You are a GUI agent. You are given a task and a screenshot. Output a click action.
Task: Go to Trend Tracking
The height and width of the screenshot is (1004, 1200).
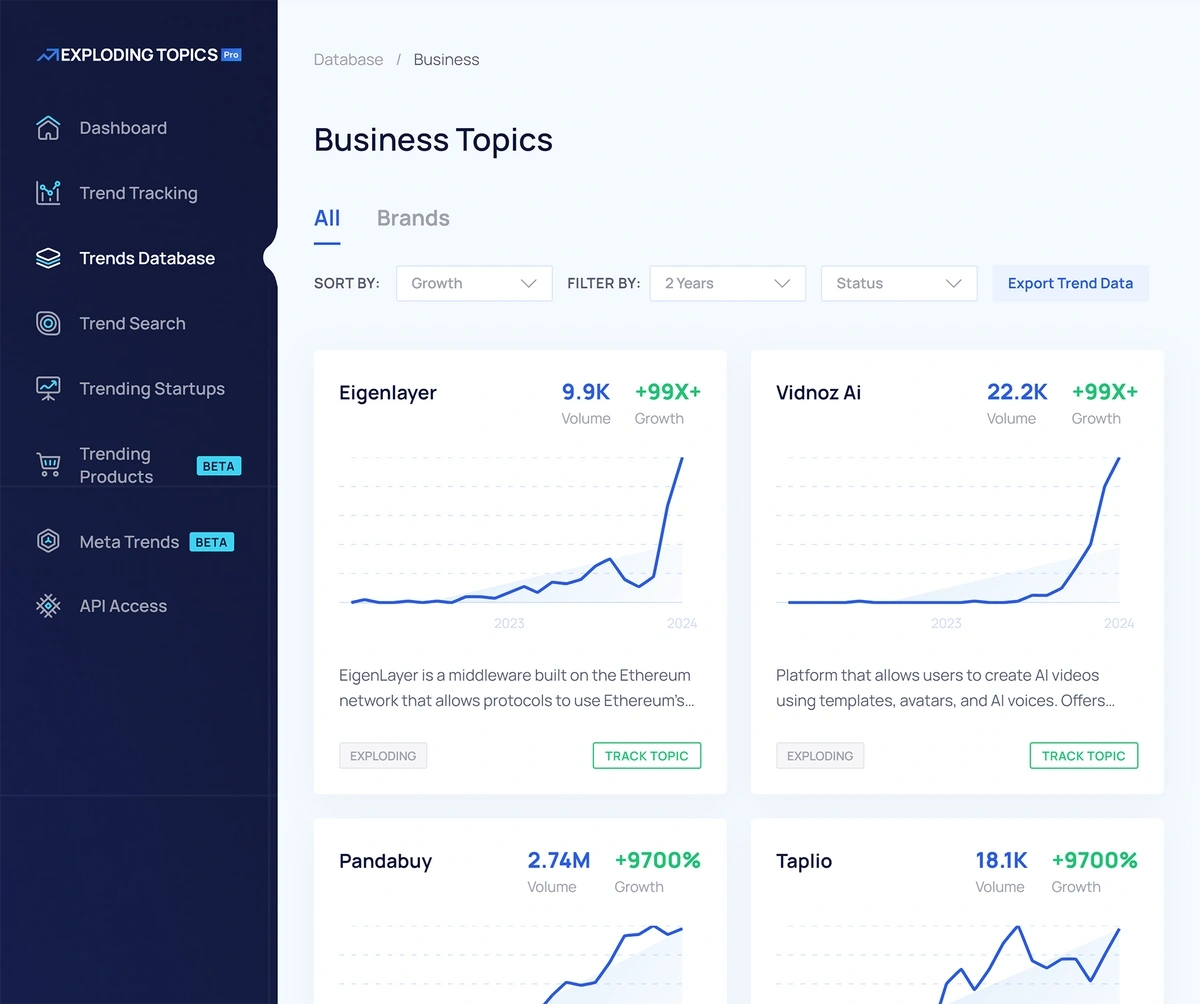138,193
